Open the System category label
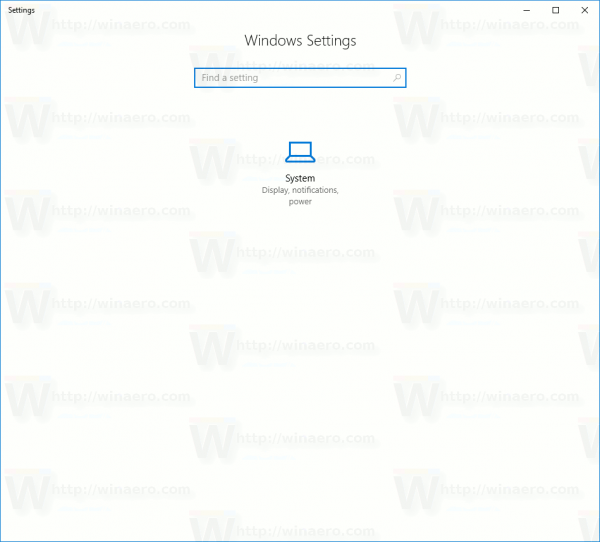 pyautogui.click(x=300, y=178)
